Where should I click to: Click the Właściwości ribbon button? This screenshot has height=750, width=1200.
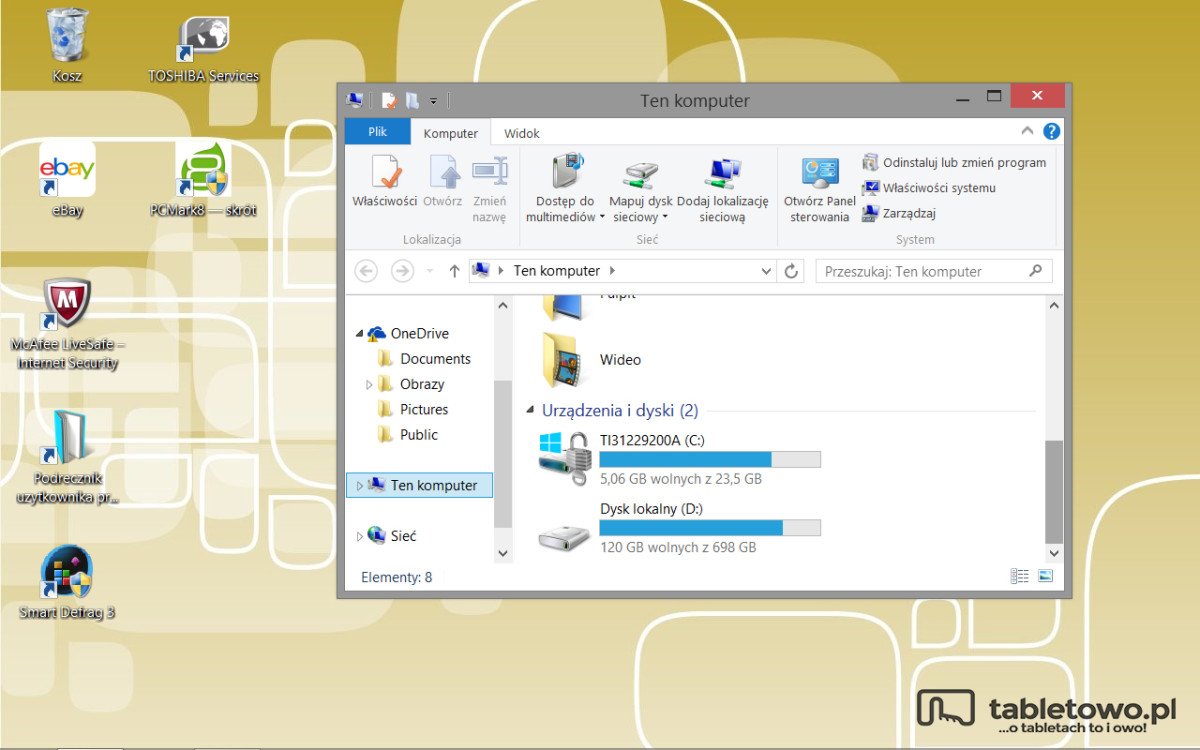384,181
